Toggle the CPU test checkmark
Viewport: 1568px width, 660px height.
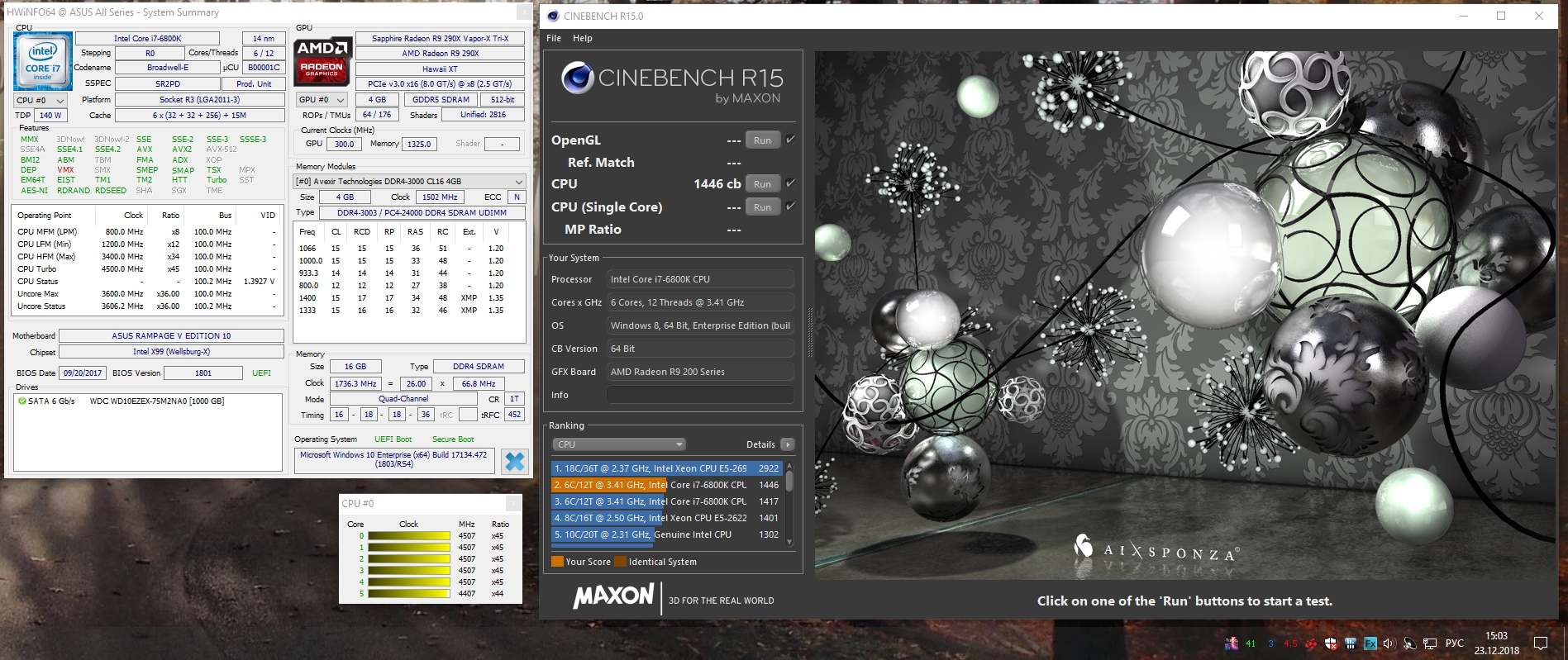coord(790,183)
